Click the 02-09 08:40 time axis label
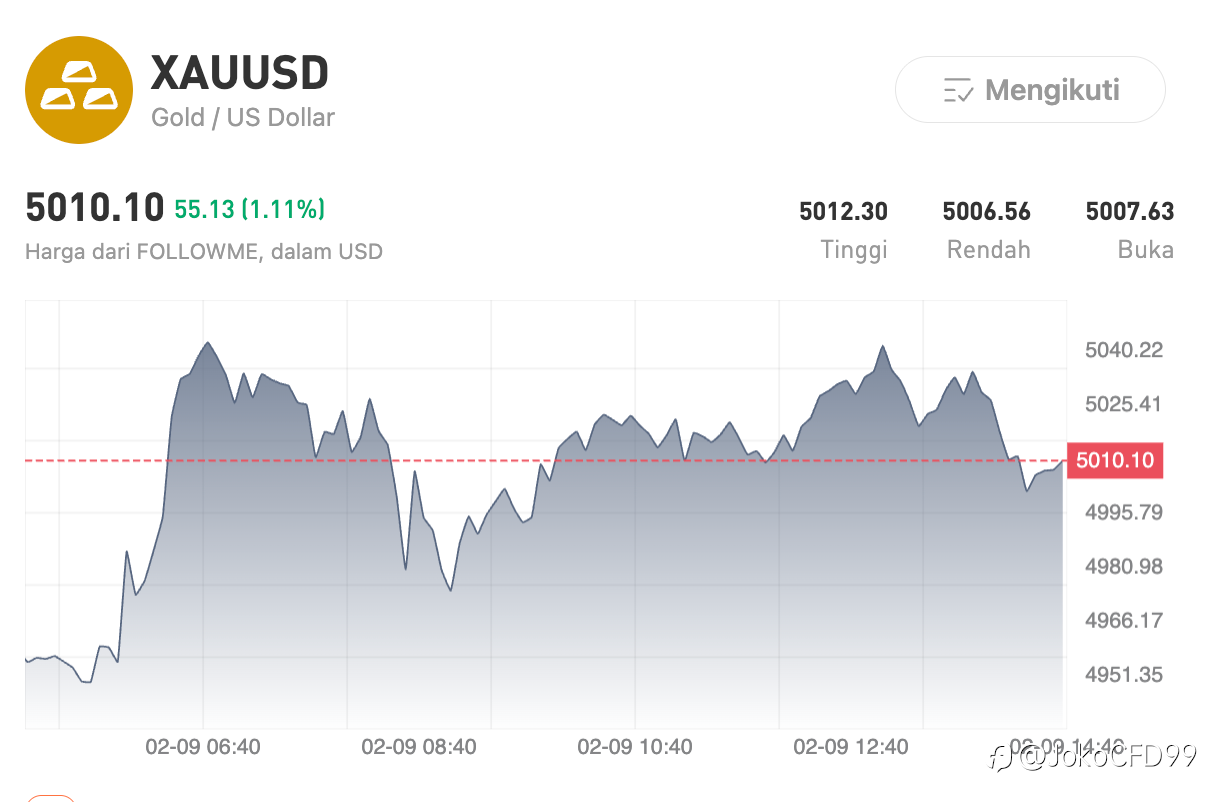This screenshot has width=1210, height=802. (419, 747)
